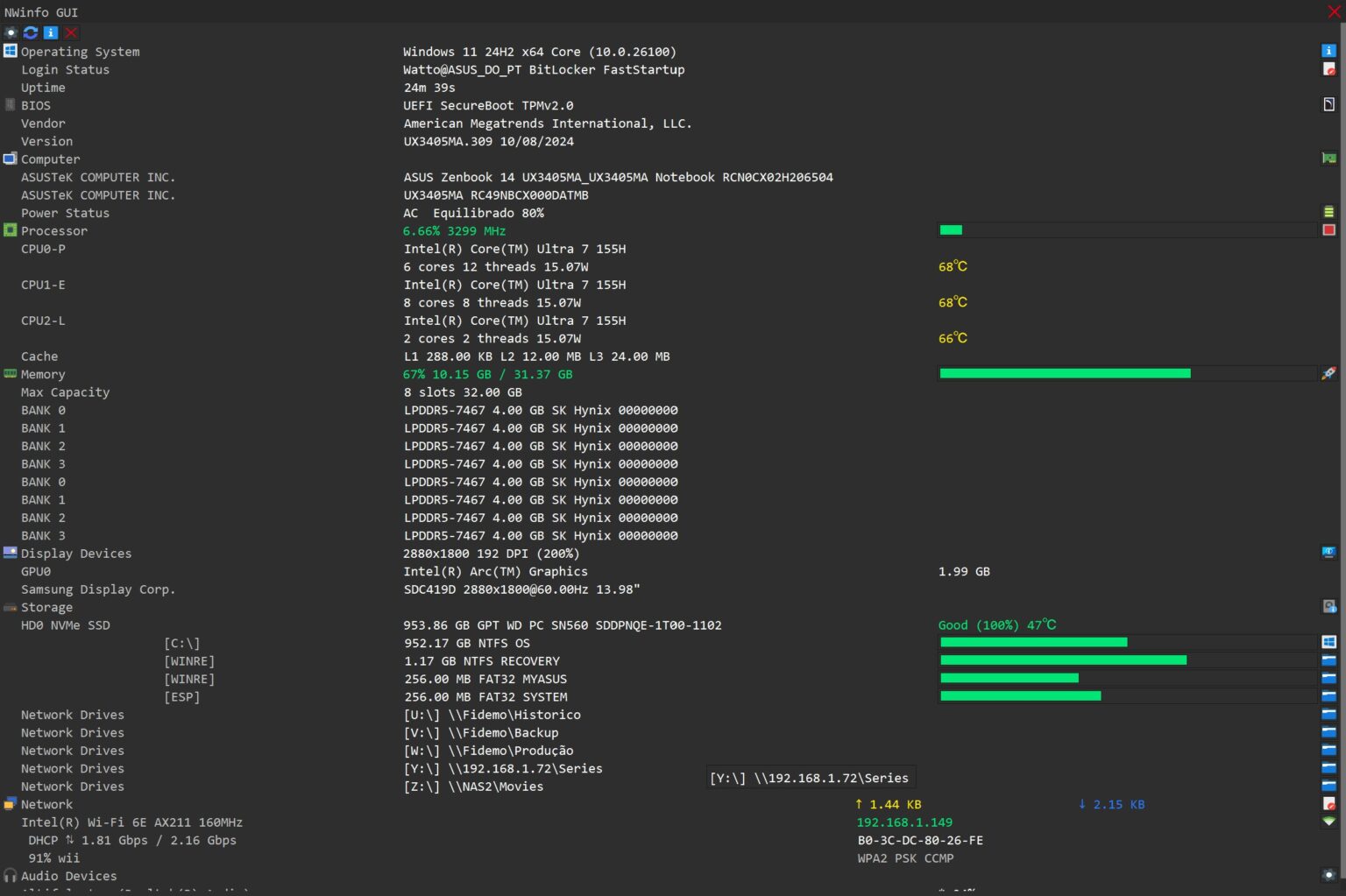Viewport: 1346px width, 896px height.
Task: Open the folder icon on the WINRE RECOVERY row
Action: tap(1328, 660)
